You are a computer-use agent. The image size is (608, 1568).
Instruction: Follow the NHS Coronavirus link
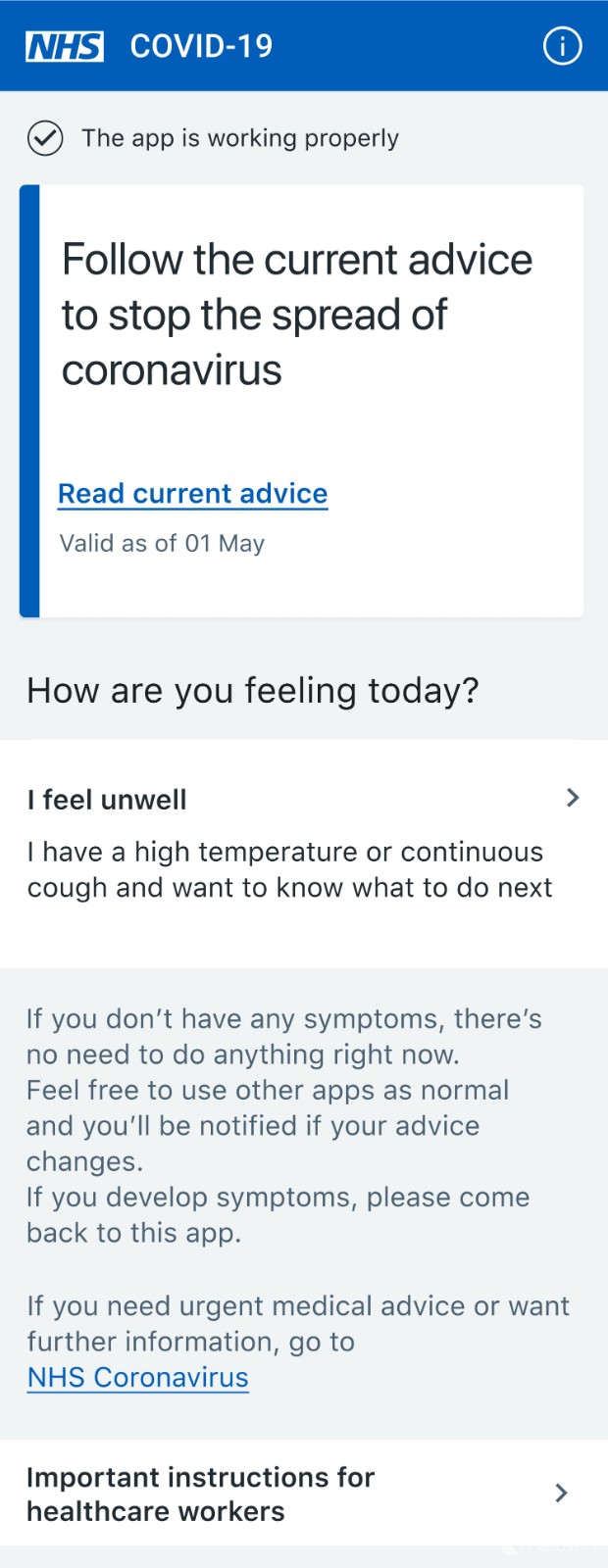(137, 1377)
